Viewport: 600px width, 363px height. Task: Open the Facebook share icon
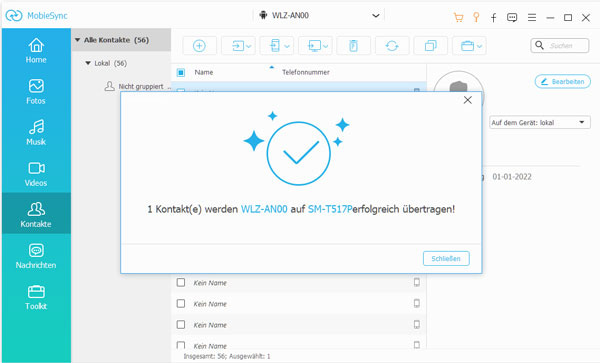[494, 17]
